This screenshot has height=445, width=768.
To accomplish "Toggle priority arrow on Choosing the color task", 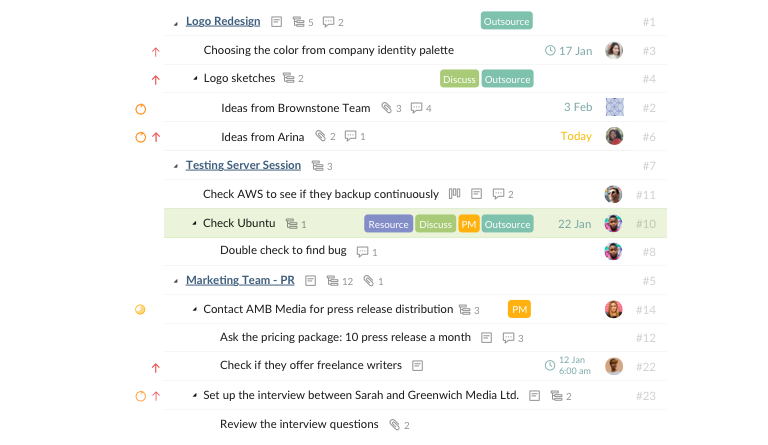I will [155, 51].
